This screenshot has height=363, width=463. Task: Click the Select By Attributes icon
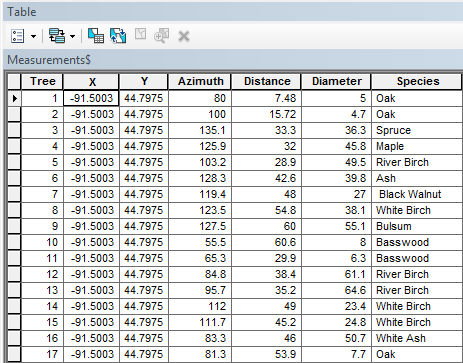(96, 36)
